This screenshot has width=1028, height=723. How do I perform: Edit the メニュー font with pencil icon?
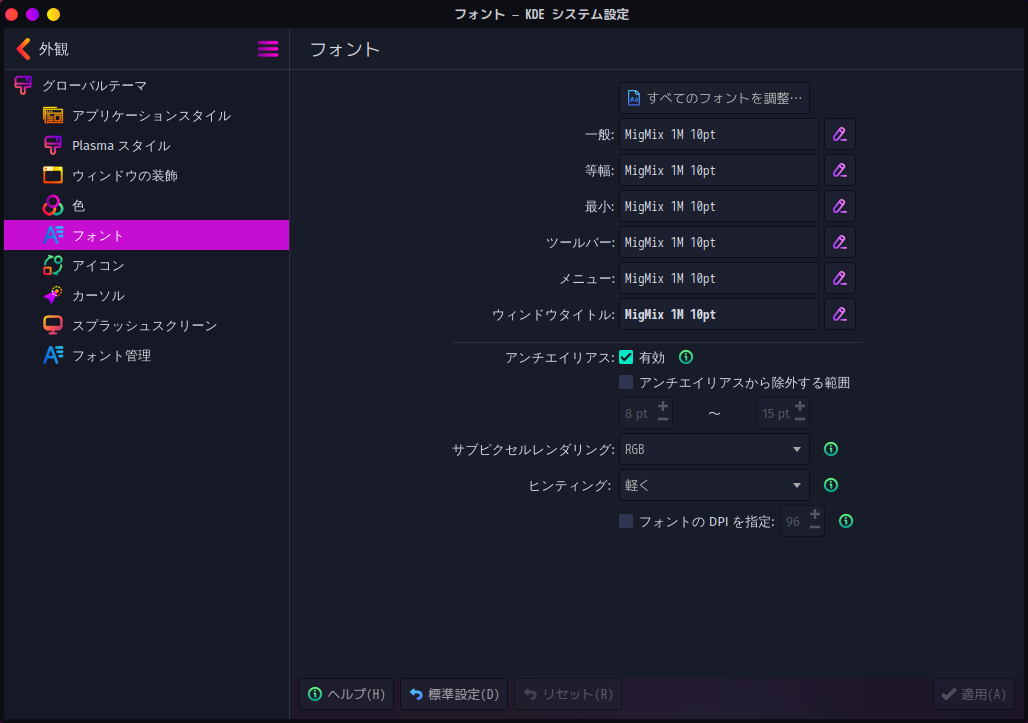tap(839, 279)
